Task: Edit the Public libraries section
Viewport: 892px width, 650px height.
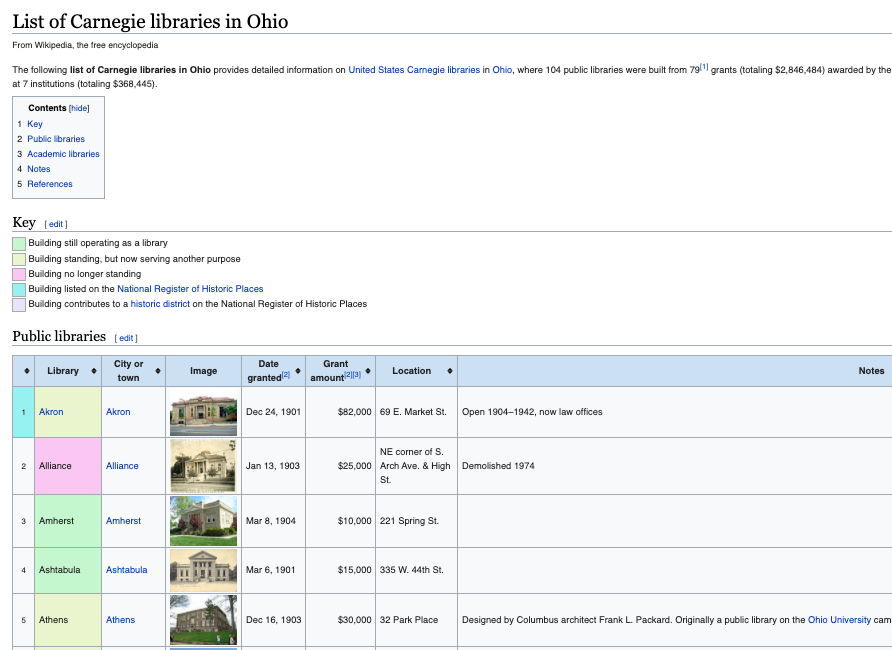Action: pos(127,338)
